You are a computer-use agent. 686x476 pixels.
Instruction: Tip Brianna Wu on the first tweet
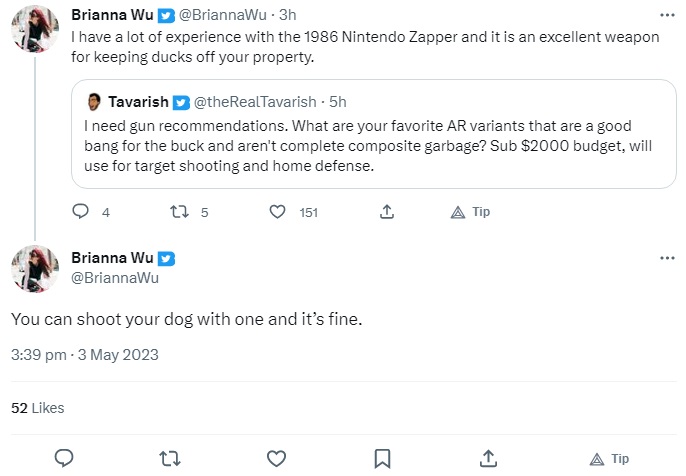[470, 212]
